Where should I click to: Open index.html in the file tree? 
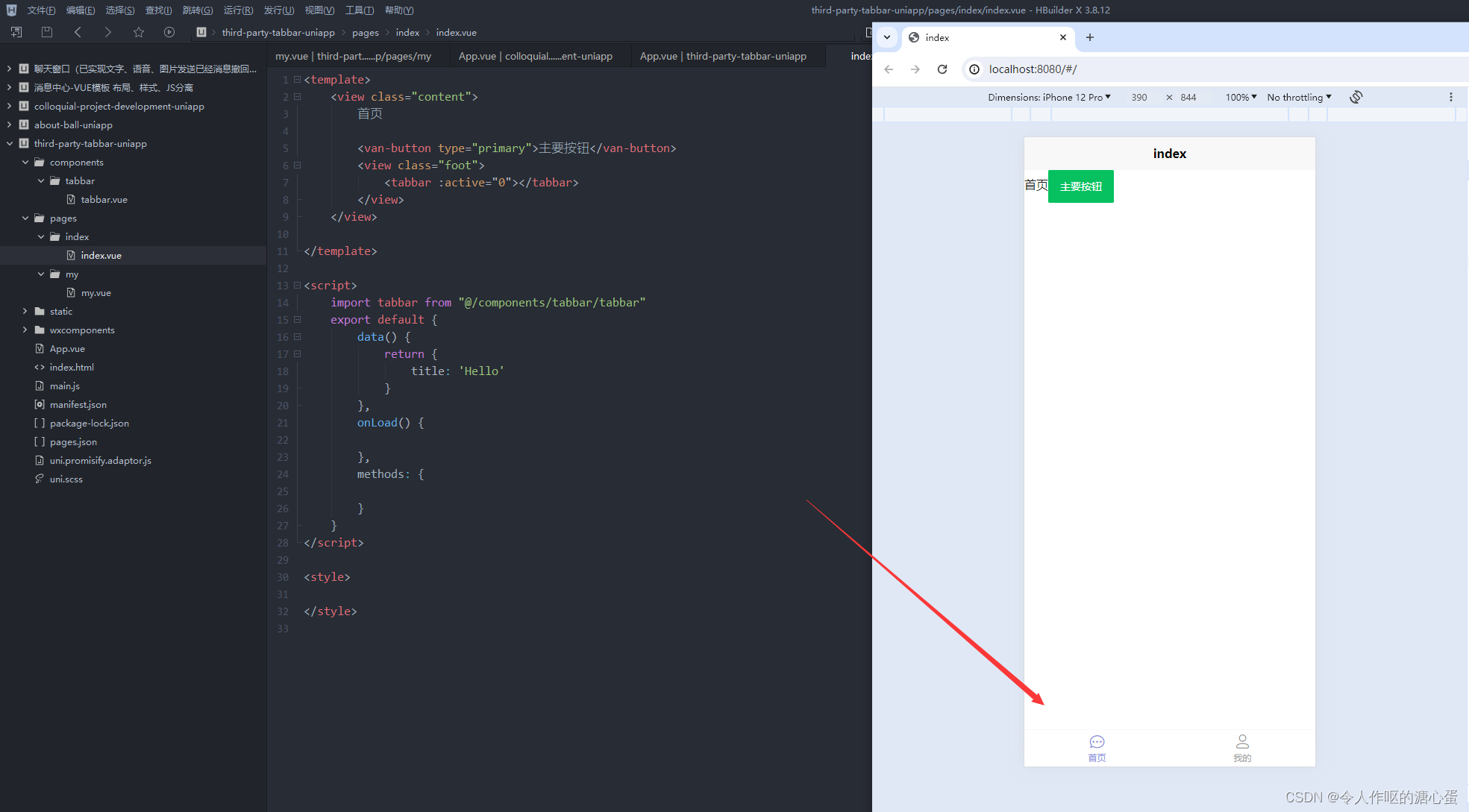click(72, 367)
